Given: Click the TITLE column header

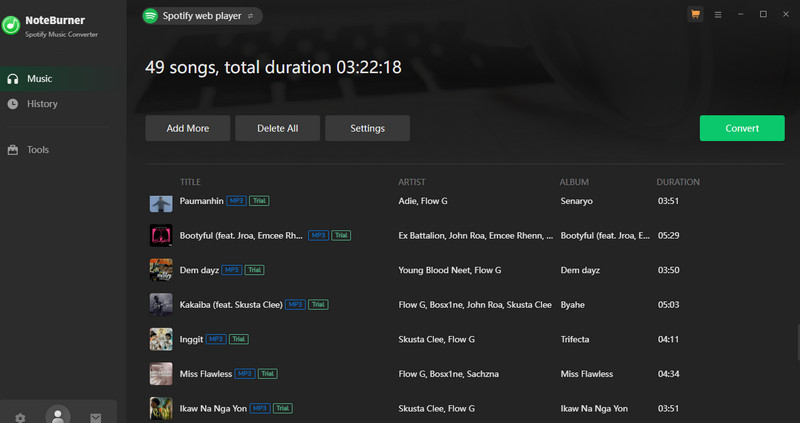Looking at the screenshot, I should point(190,182).
